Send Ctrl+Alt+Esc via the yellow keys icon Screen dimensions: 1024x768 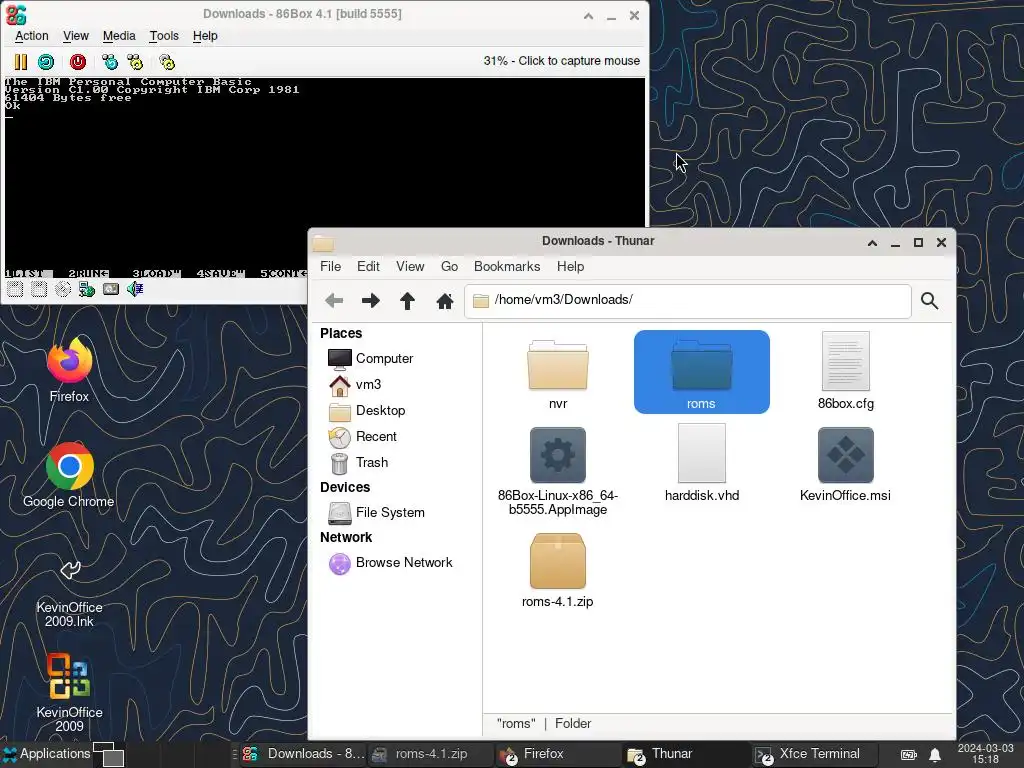[x=135, y=62]
